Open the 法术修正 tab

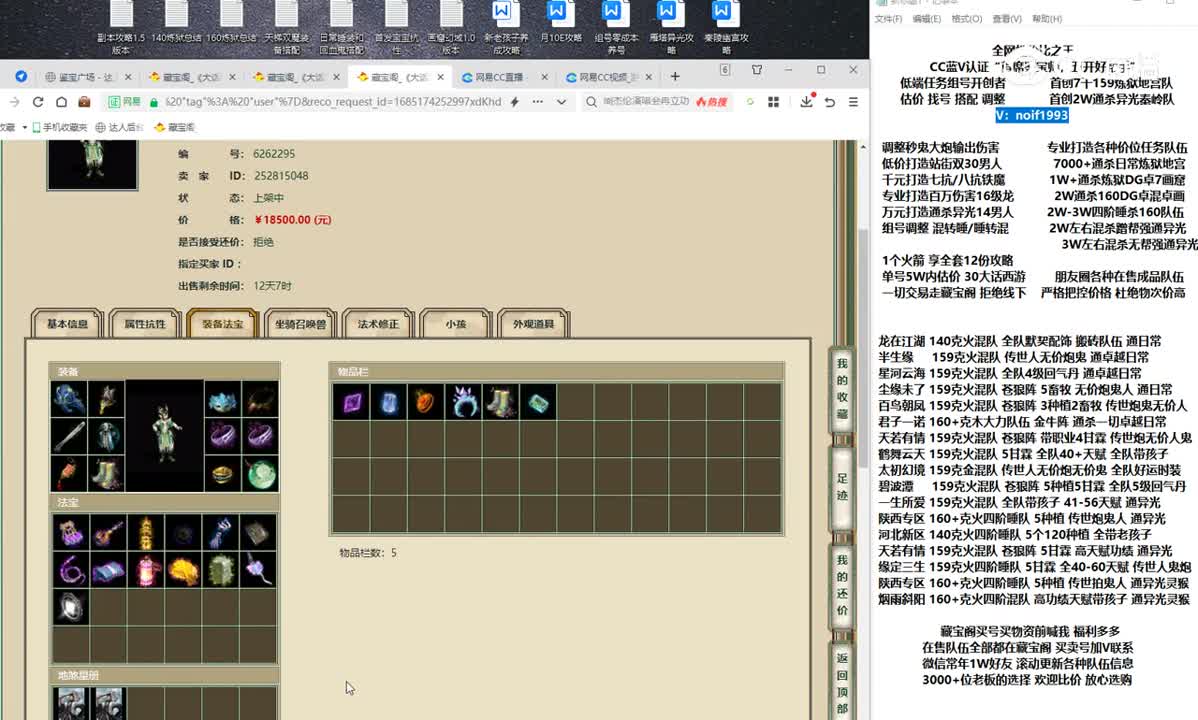coord(378,324)
